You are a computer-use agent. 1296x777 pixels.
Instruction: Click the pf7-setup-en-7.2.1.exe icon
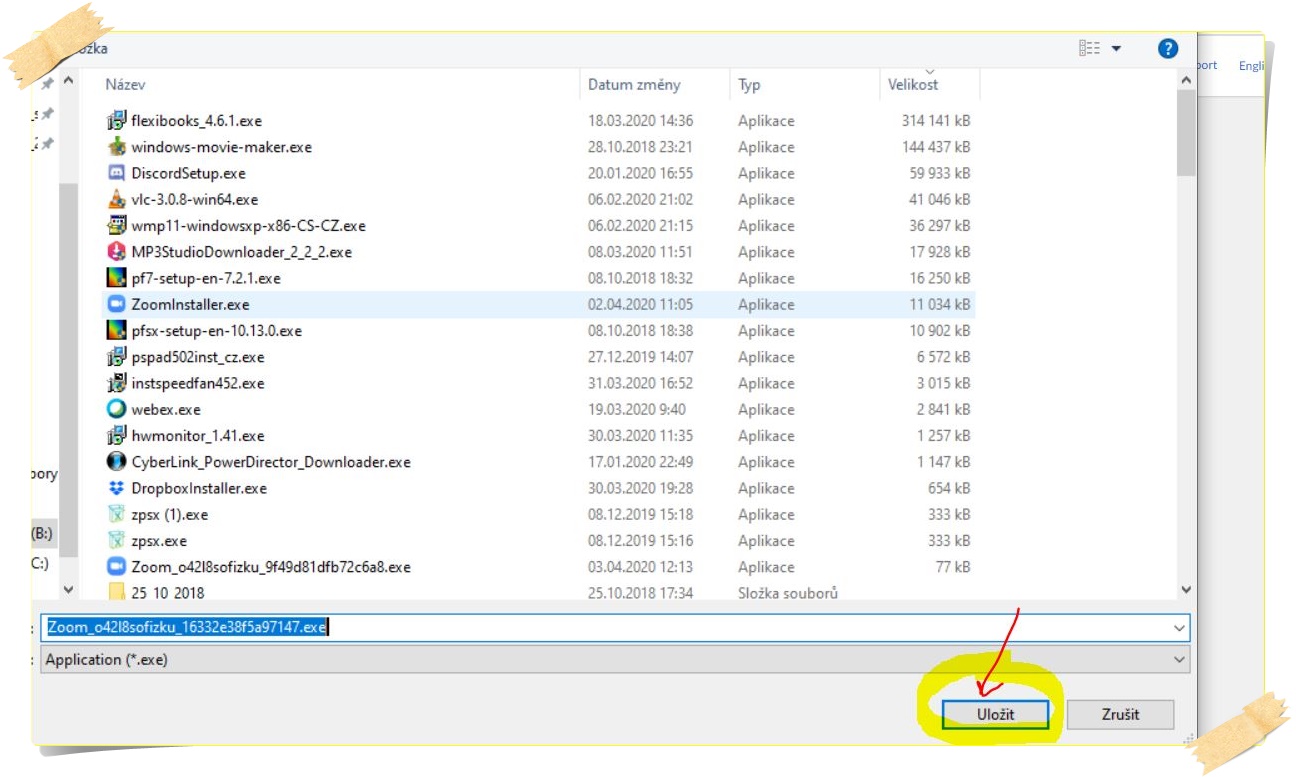pyautogui.click(x=116, y=278)
